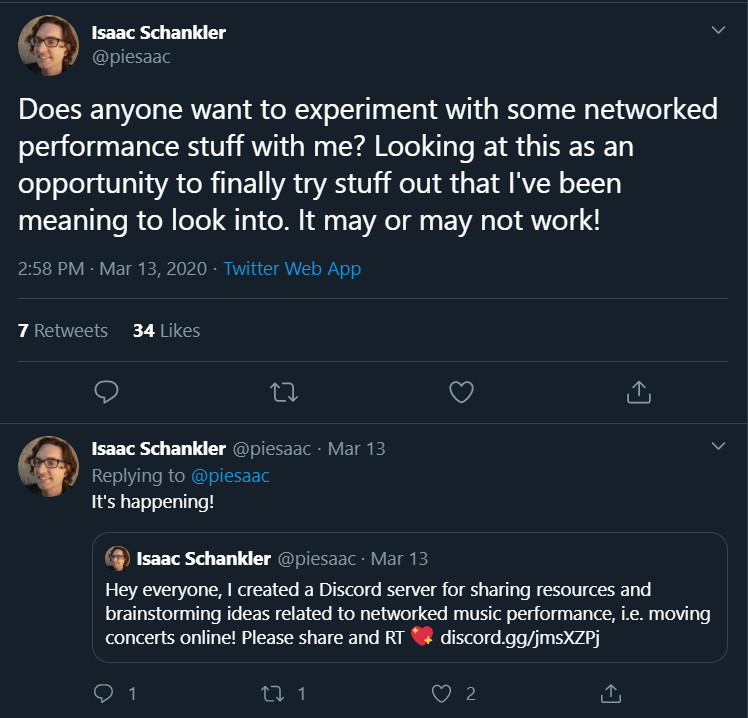Open Isaac Schankler's profile picture on main tweet
The height and width of the screenshot is (718, 748).
coord(49,45)
